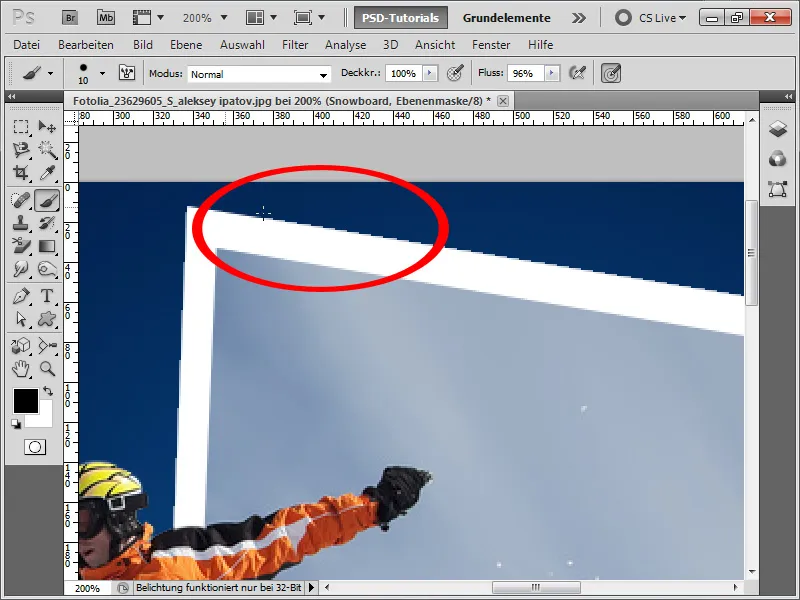Viewport: 800px width, 600px height.
Task: Select the 3D Object Rotate tool
Action: pyautogui.click(x=21, y=346)
